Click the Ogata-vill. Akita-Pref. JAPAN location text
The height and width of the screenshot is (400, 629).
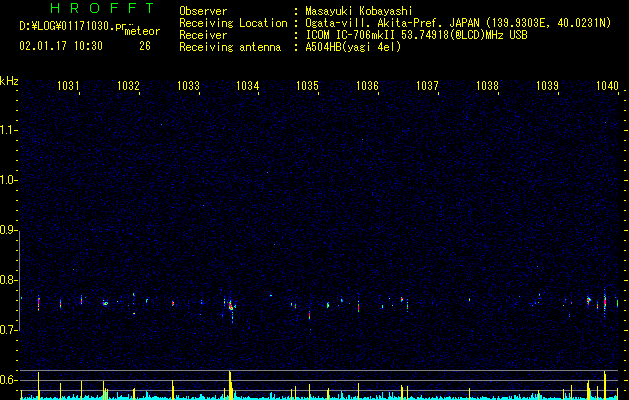[392, 23]
